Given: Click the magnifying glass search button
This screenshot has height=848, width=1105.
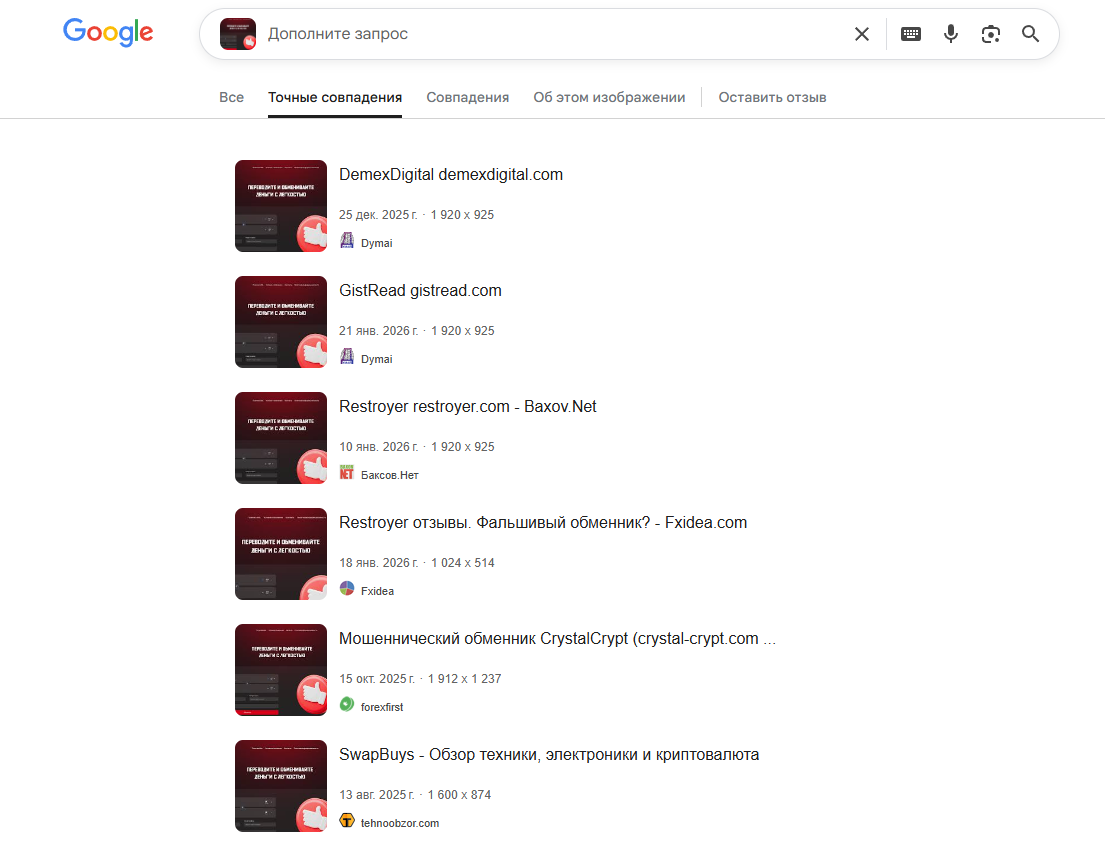Looking at the screenshot, I should [1030, 34].
